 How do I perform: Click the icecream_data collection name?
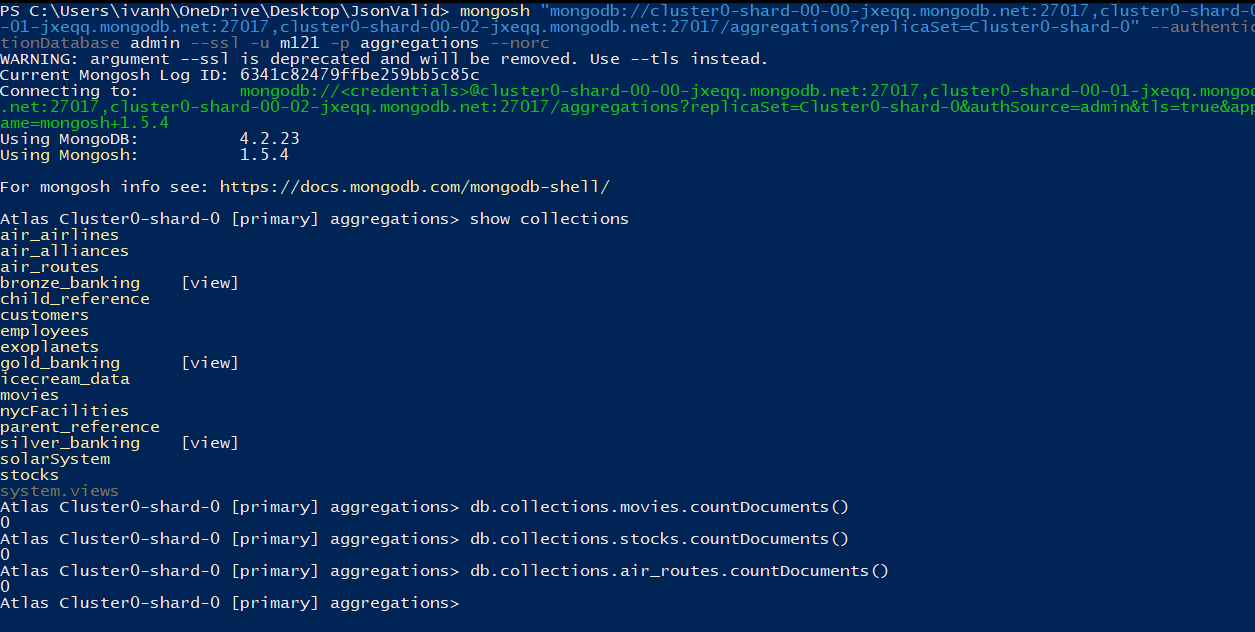(x=65, y=379)
